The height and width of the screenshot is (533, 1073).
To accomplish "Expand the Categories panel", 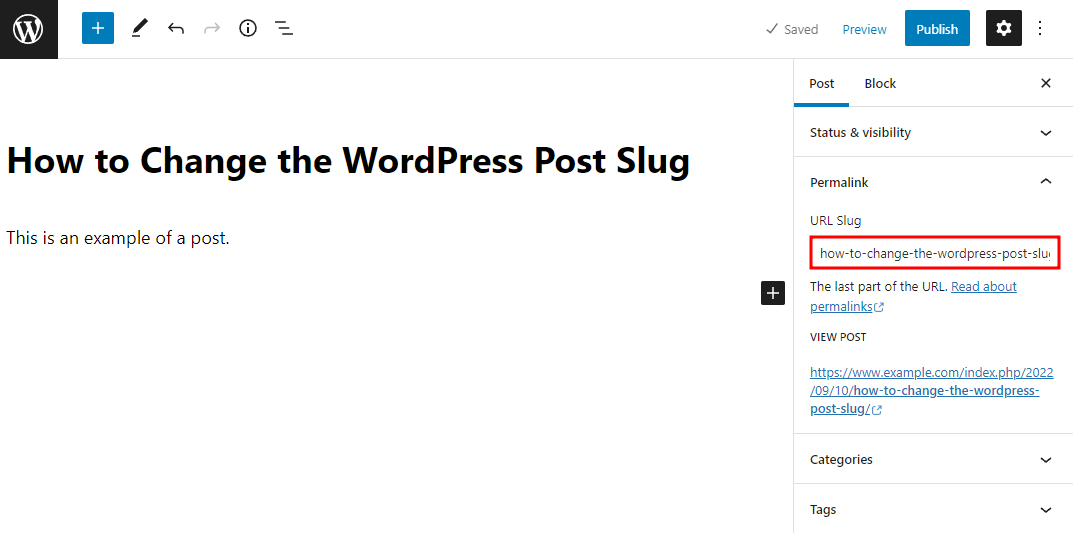I will click(932, 460).
